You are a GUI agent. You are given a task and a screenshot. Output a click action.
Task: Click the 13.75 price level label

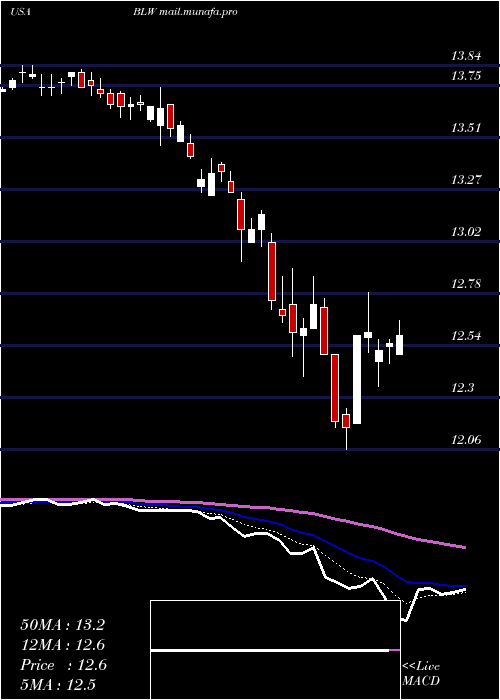[467, 76]
